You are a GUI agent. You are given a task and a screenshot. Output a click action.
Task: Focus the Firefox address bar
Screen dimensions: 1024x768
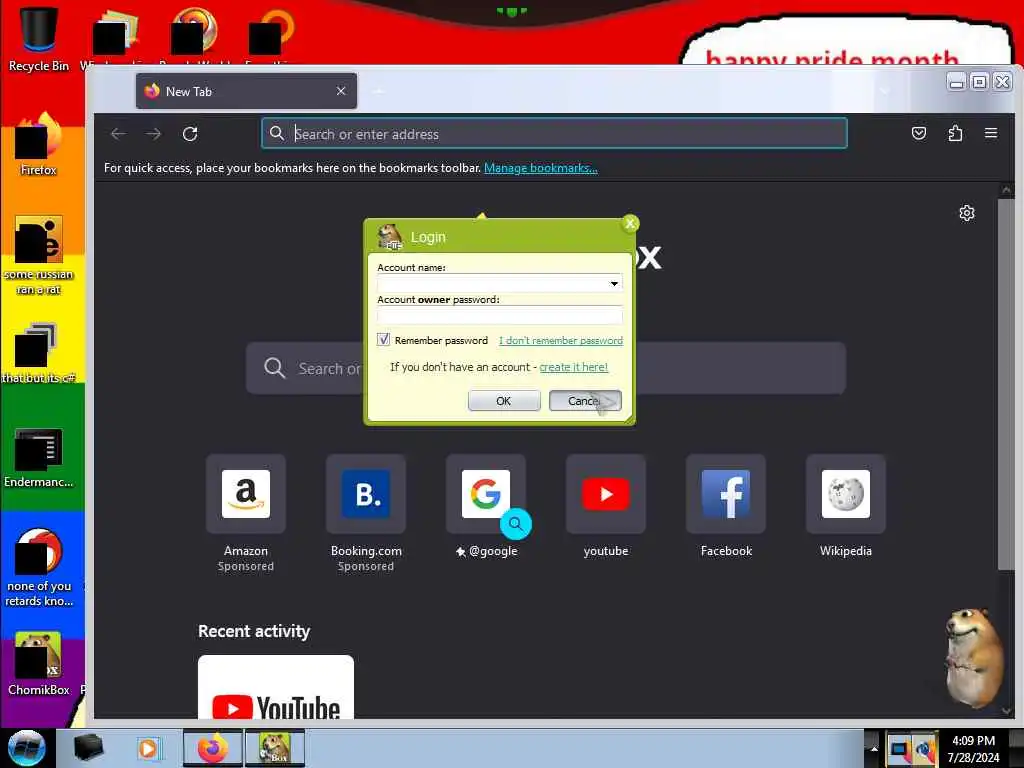[x=554, y=133]
